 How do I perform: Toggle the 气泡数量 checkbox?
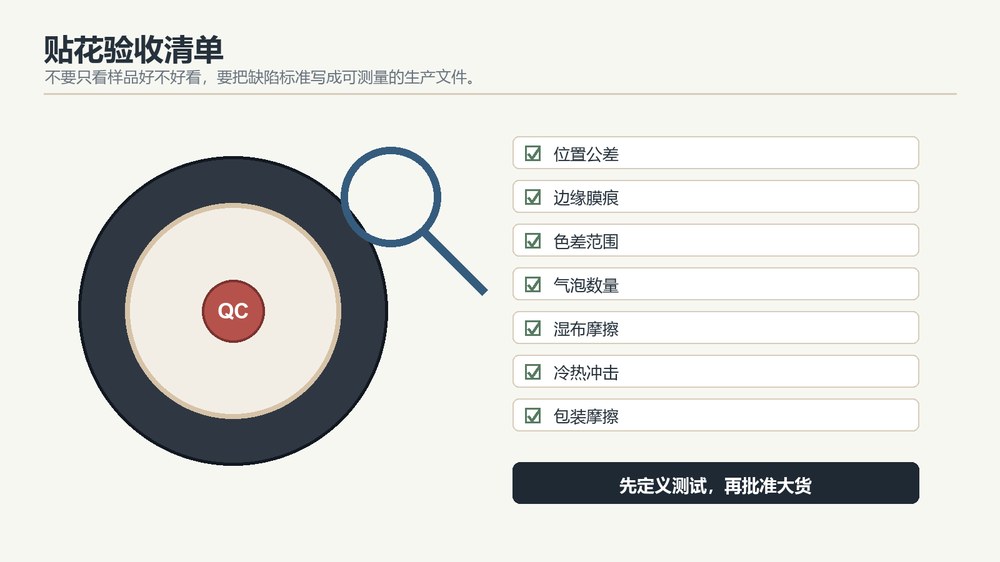click(533, 285)
